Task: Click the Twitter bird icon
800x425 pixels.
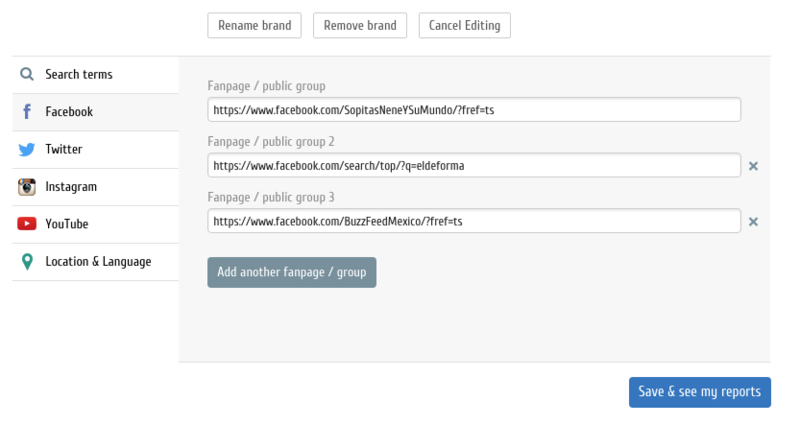Action: pyautogui.click(x=27, y=150)
